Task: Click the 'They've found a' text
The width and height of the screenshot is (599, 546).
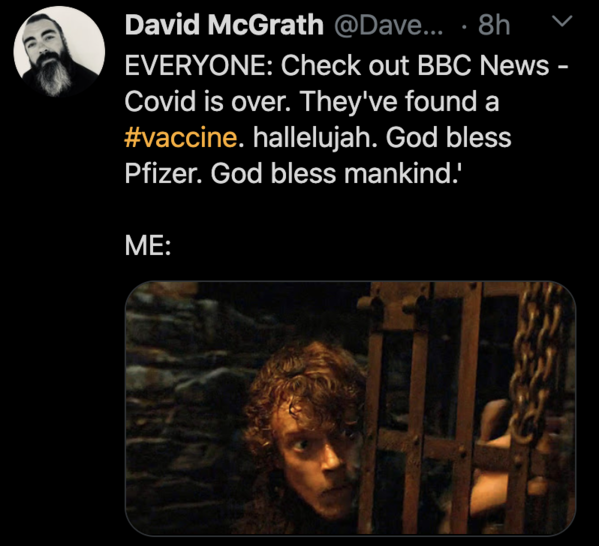Action: point(399,102)
